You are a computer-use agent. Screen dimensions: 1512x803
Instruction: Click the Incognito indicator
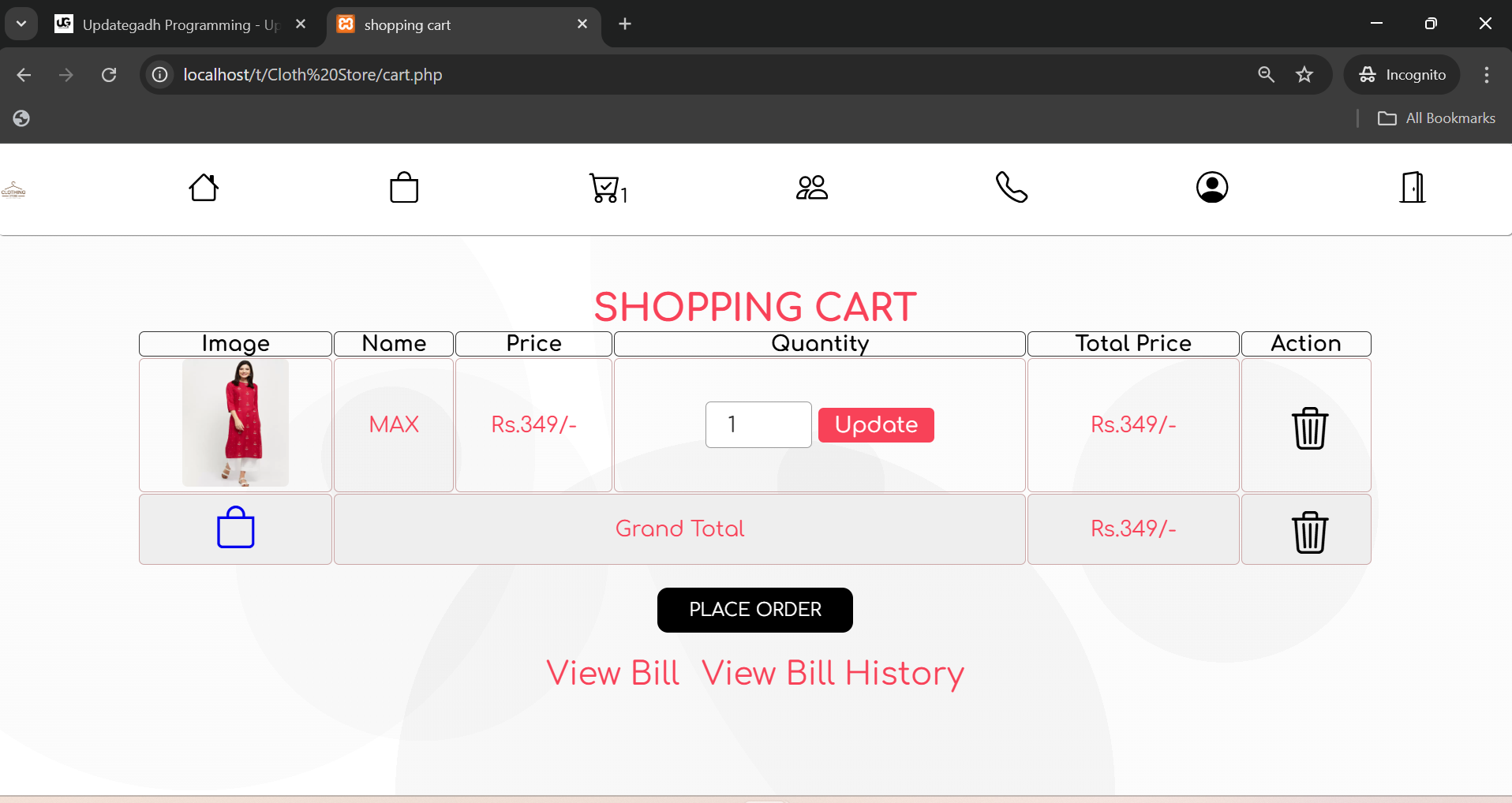coord(1402,75)
